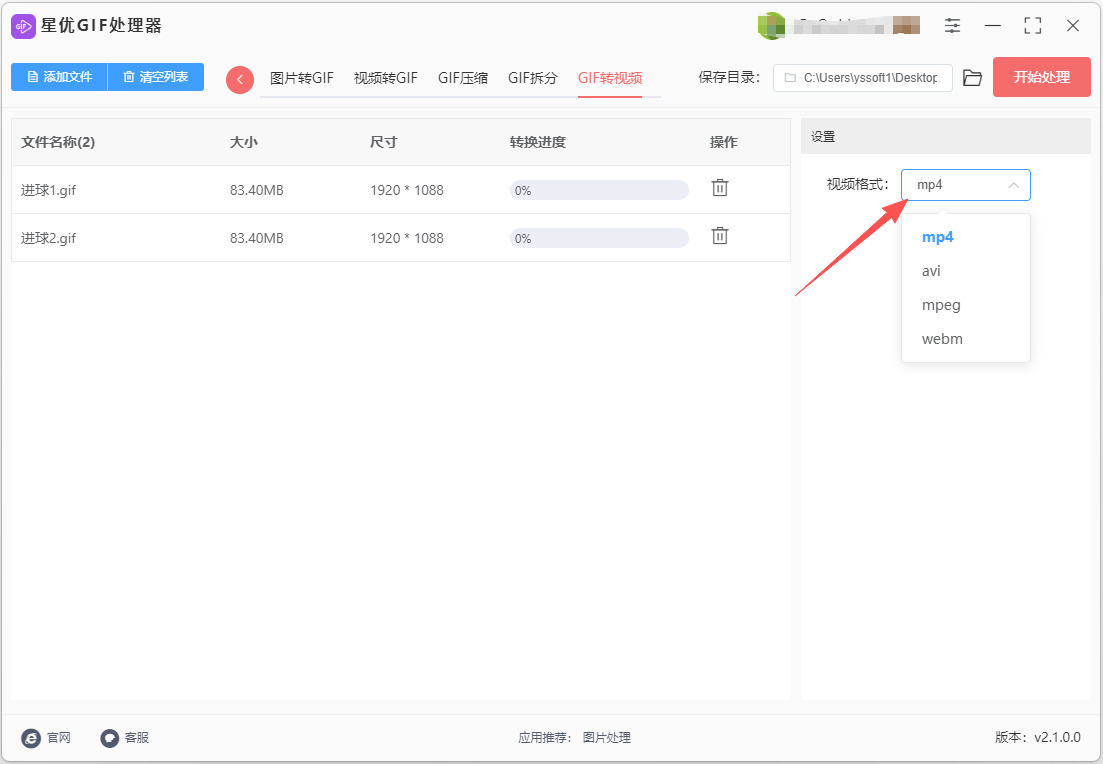Image resolution: width=1103 pixels, height=764 pixels.
Task: Open 客服 customer service chat icon
Action: (110, 737)
